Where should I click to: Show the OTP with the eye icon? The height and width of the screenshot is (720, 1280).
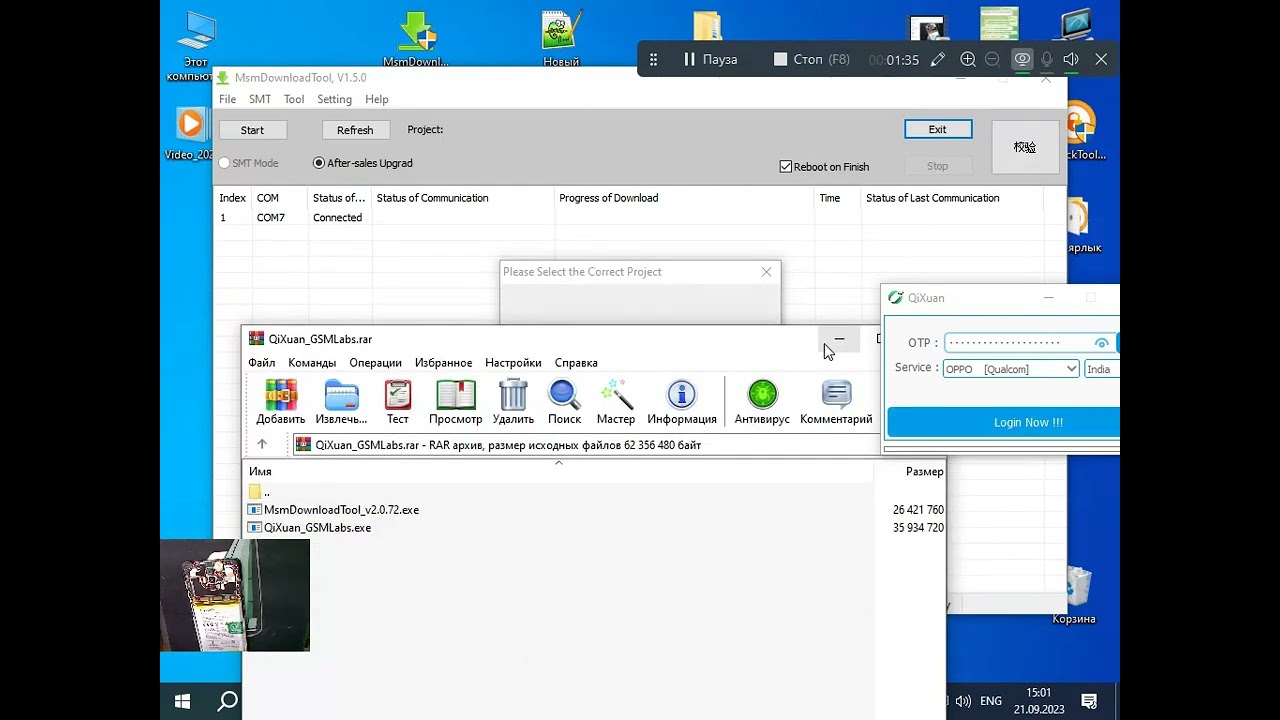coord(1101,343)
